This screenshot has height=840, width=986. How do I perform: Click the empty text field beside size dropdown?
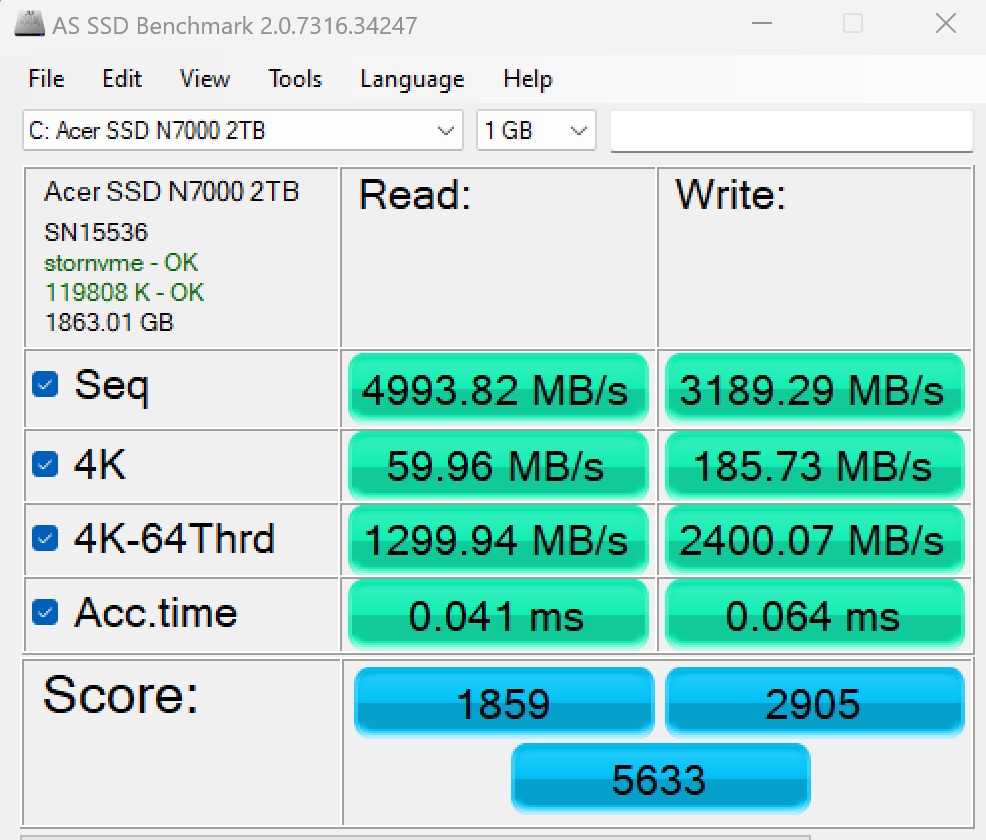coord(791,131)
